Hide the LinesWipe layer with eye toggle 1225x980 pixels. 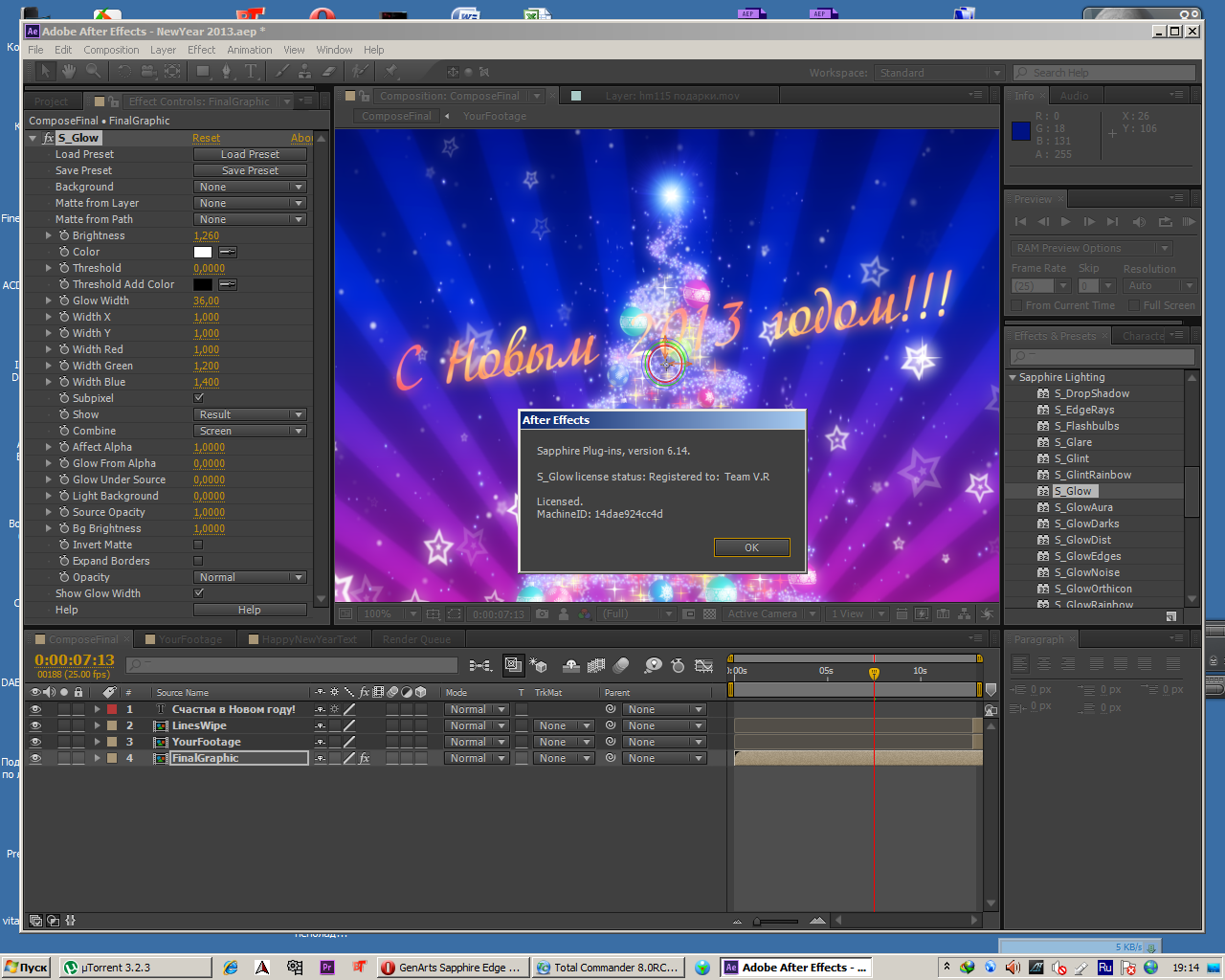(35, 725)
